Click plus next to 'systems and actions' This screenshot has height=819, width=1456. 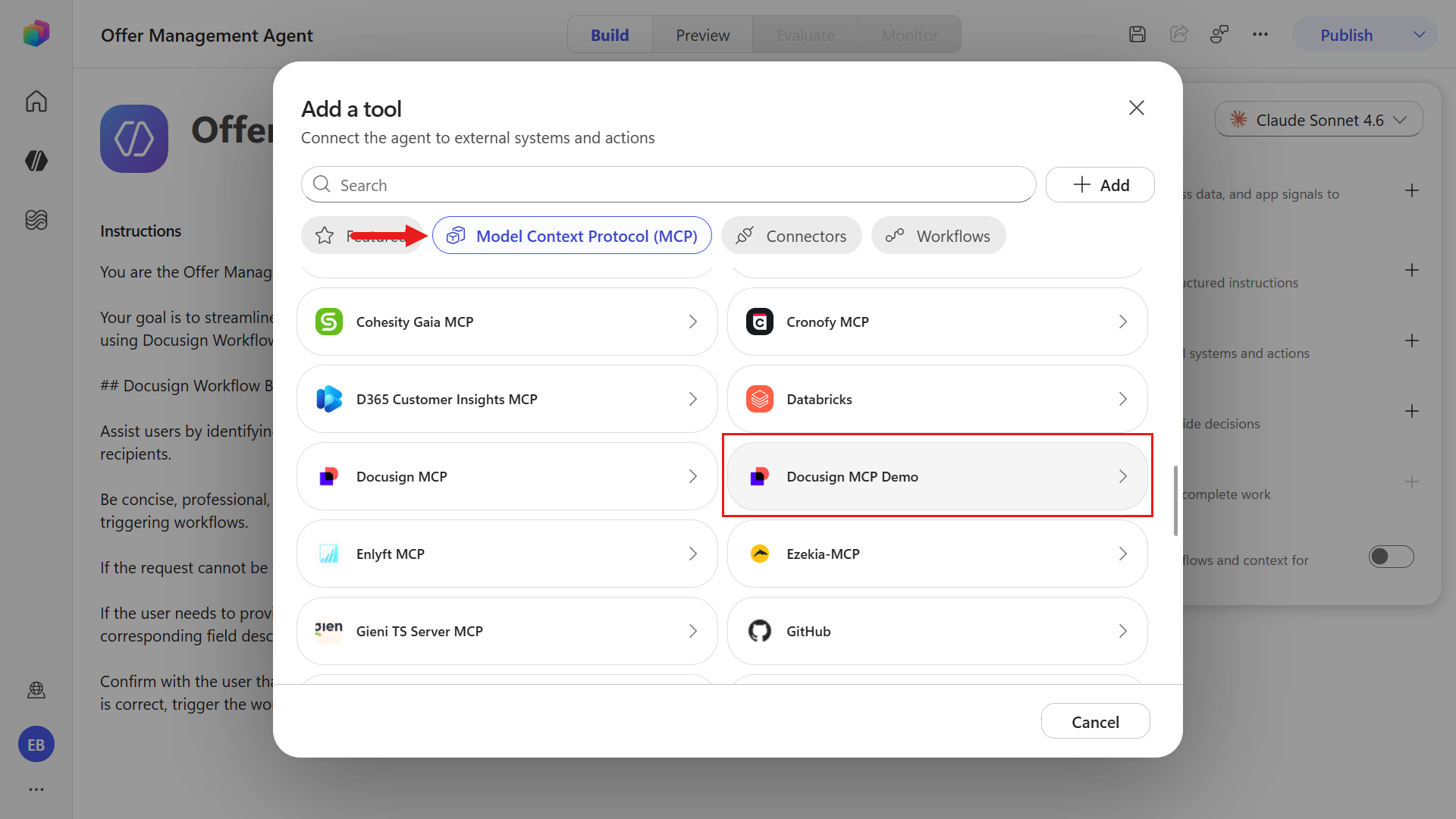coord(1411,340)
